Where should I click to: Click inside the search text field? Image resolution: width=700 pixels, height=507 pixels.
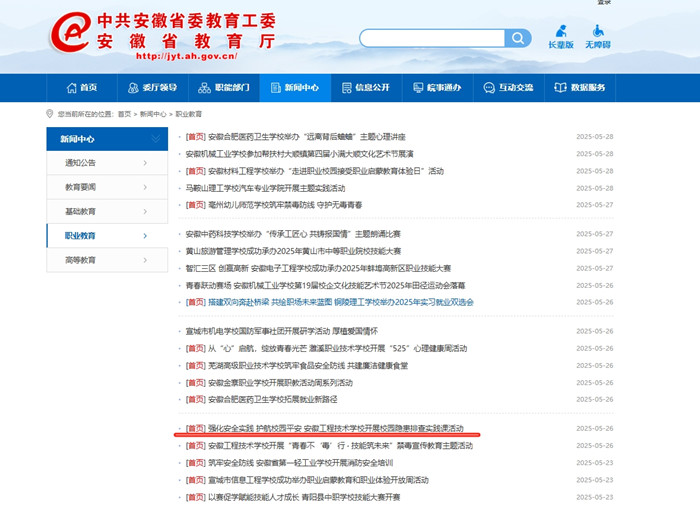point(430,38)
